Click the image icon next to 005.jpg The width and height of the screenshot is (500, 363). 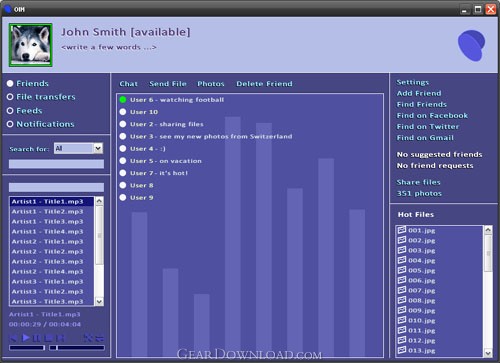402,270
